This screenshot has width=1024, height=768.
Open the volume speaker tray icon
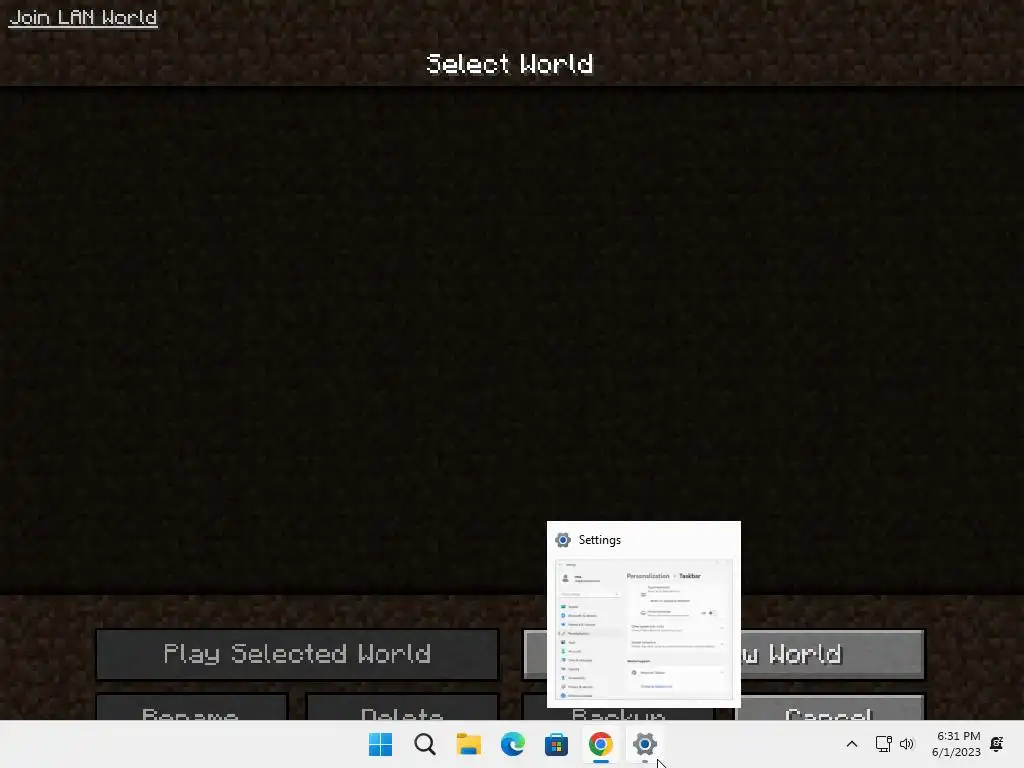906,744
